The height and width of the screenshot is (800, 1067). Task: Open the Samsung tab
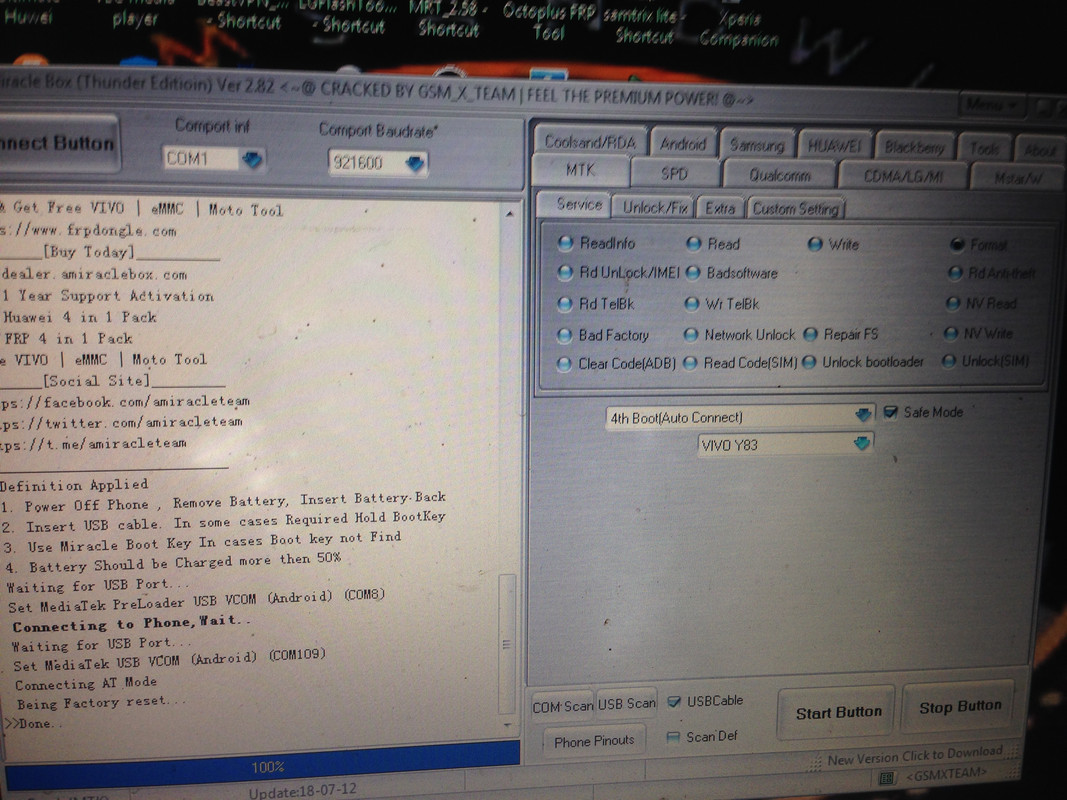click(x=757, y=145)
